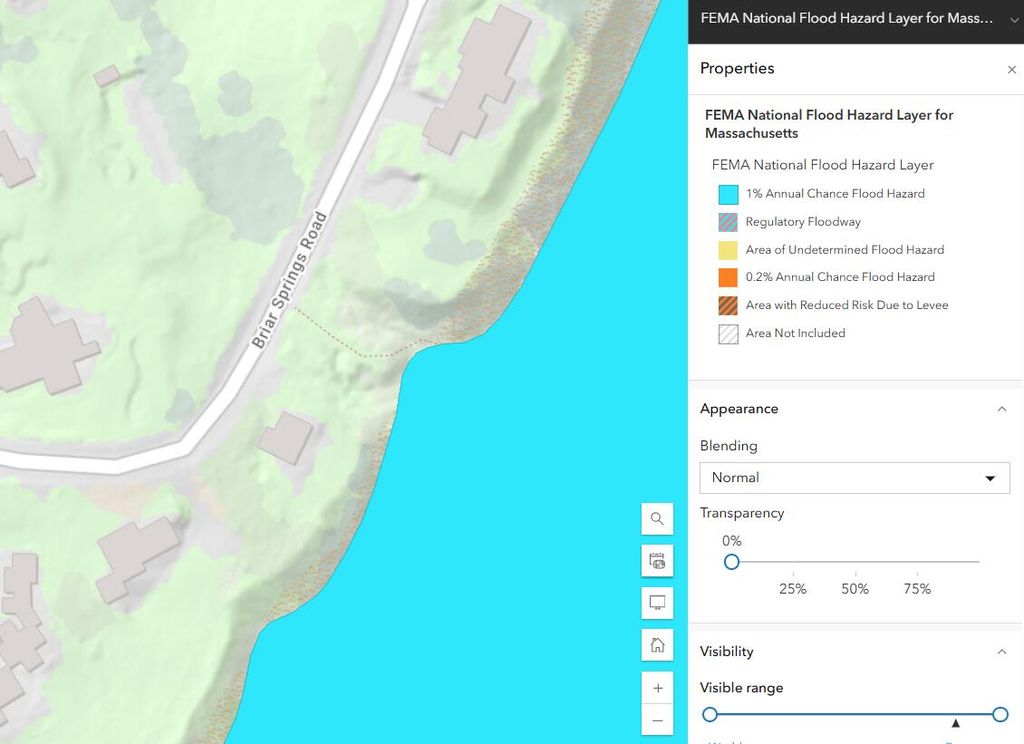Click the 0.2% Annual Chance Flood Hazard swatch

(x=728, y=278)
